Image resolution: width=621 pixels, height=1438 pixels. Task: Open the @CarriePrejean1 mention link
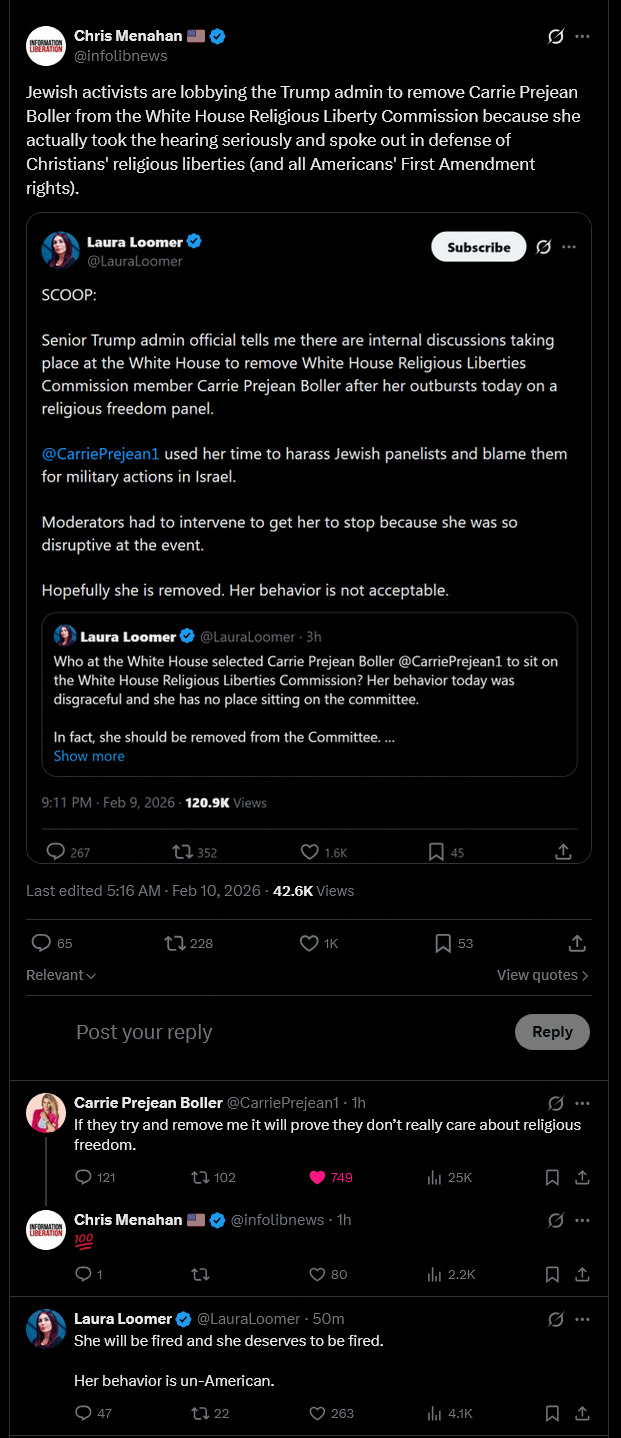point(100,454)
